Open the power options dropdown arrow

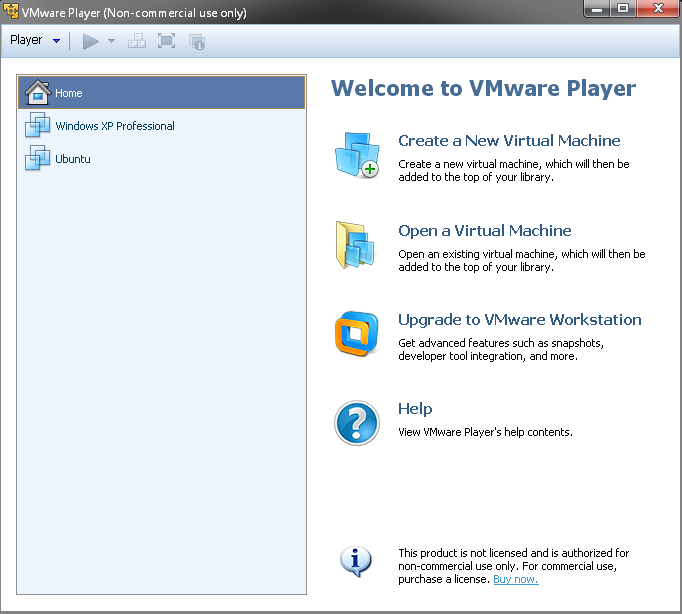pyautogui.click(x=111, y=41)
